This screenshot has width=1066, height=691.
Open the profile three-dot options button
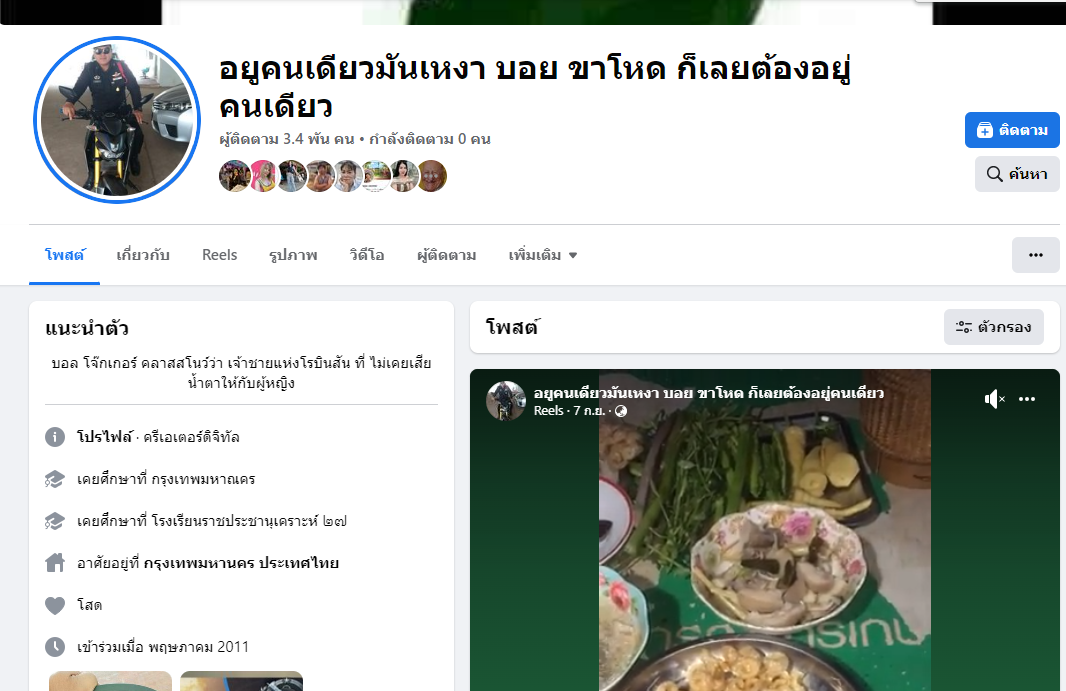(1035, 255)
